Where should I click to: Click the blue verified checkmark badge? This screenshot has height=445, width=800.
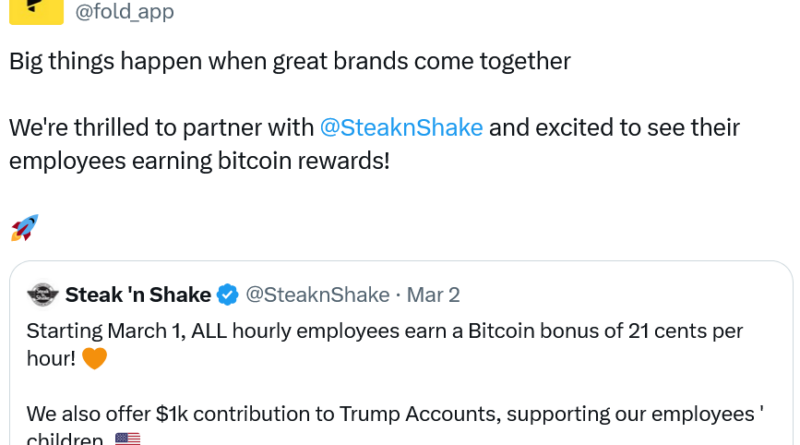pos(228,295)
